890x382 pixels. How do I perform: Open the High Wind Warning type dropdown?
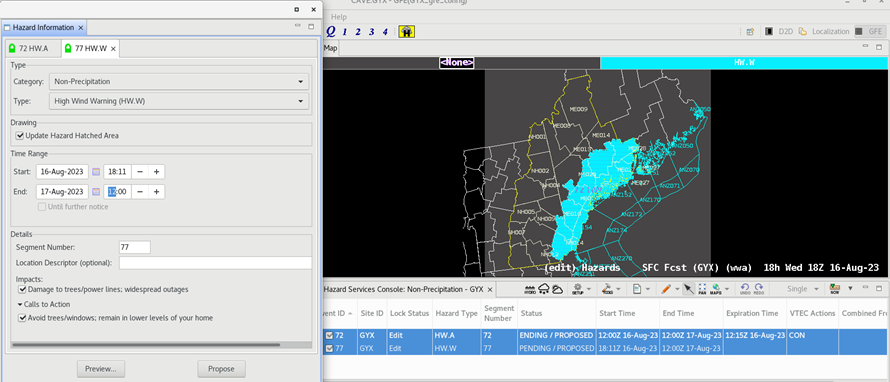(x=179, y=101)
